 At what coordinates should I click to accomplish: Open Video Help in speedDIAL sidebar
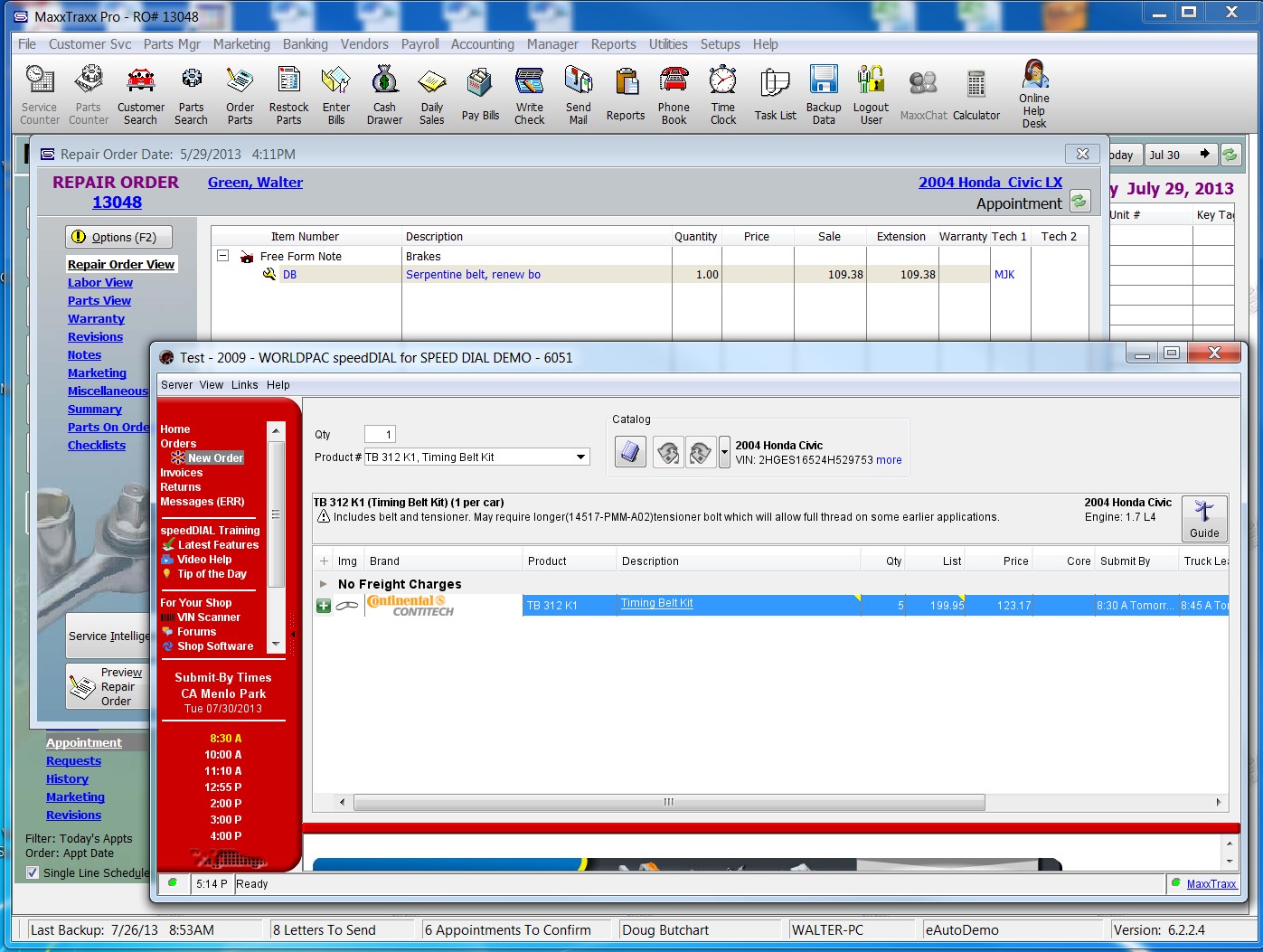click(204, 560)
